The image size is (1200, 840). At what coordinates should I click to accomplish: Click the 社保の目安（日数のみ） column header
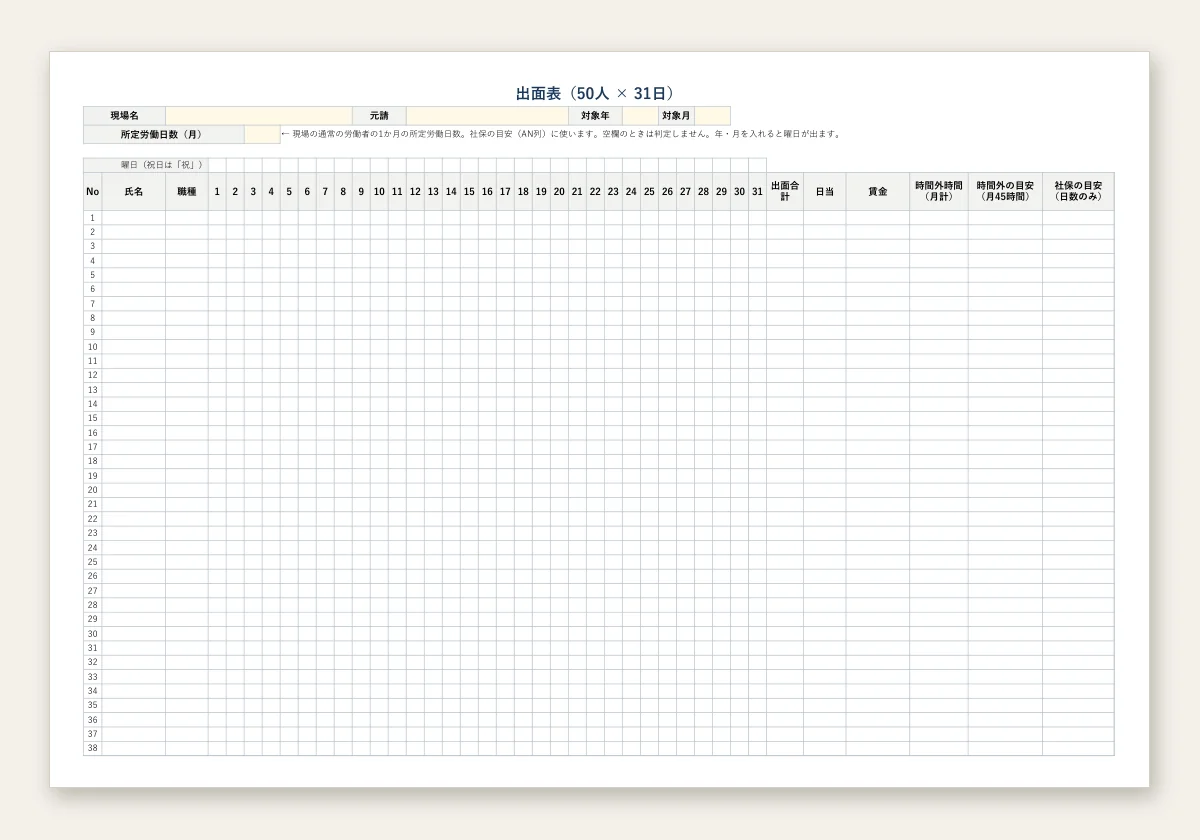[x=1078, y=191]
